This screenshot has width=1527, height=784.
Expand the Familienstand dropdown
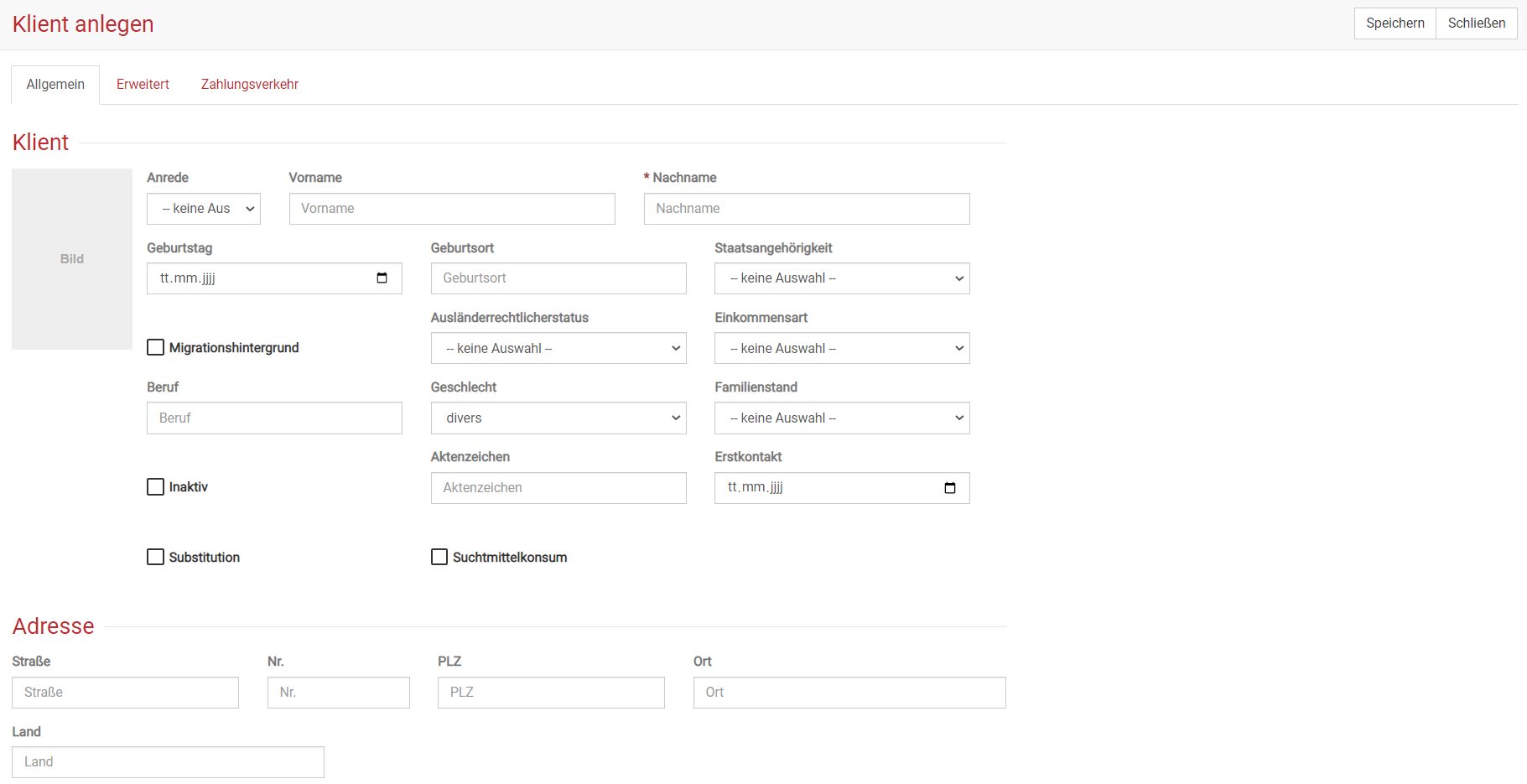pyautogui.click(x=841, y=418)
